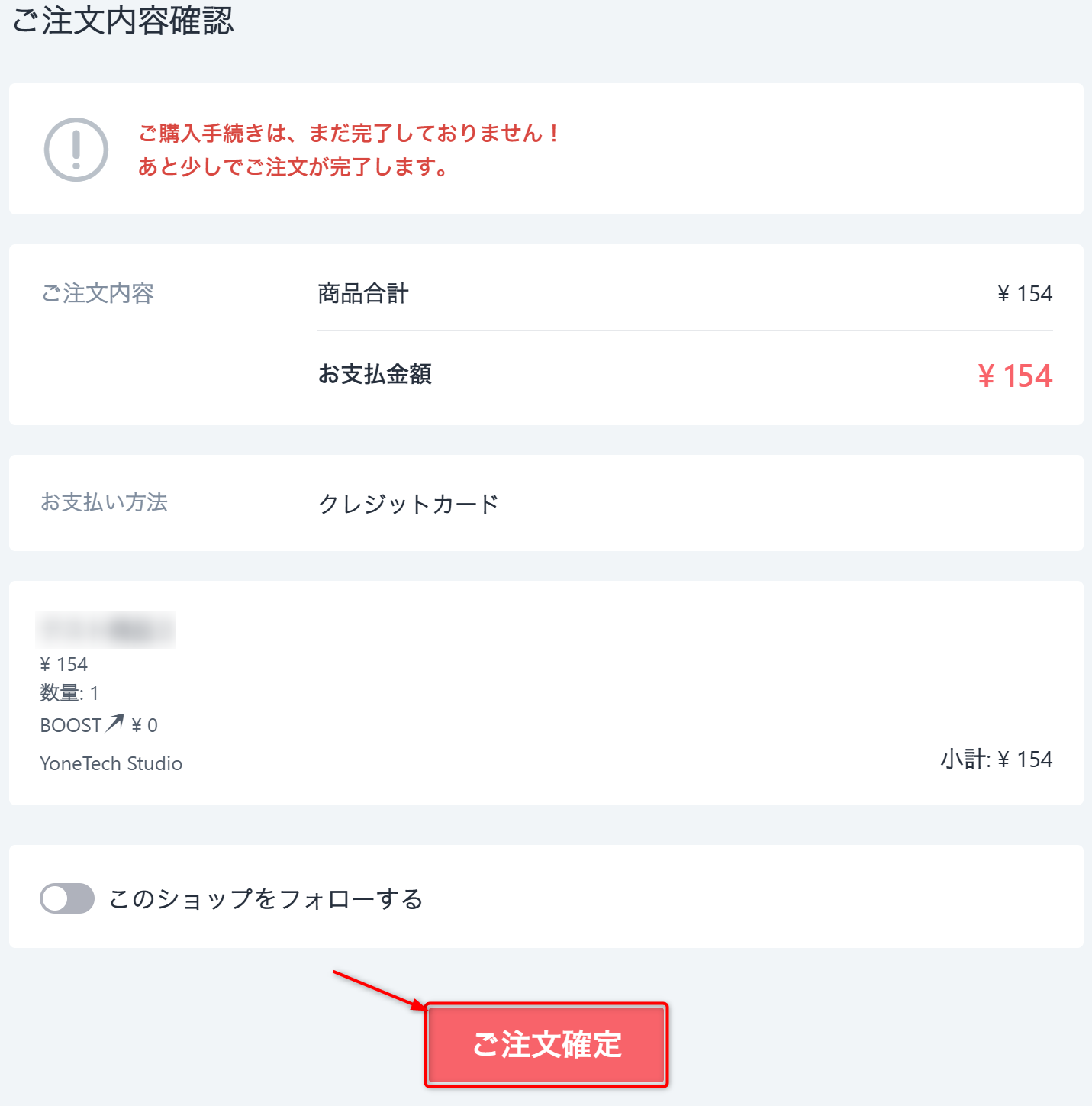This screenshot has height=1106, width=1092.
Task: Select the クレジットカード payment method text
Action: [x=408, y=504]
